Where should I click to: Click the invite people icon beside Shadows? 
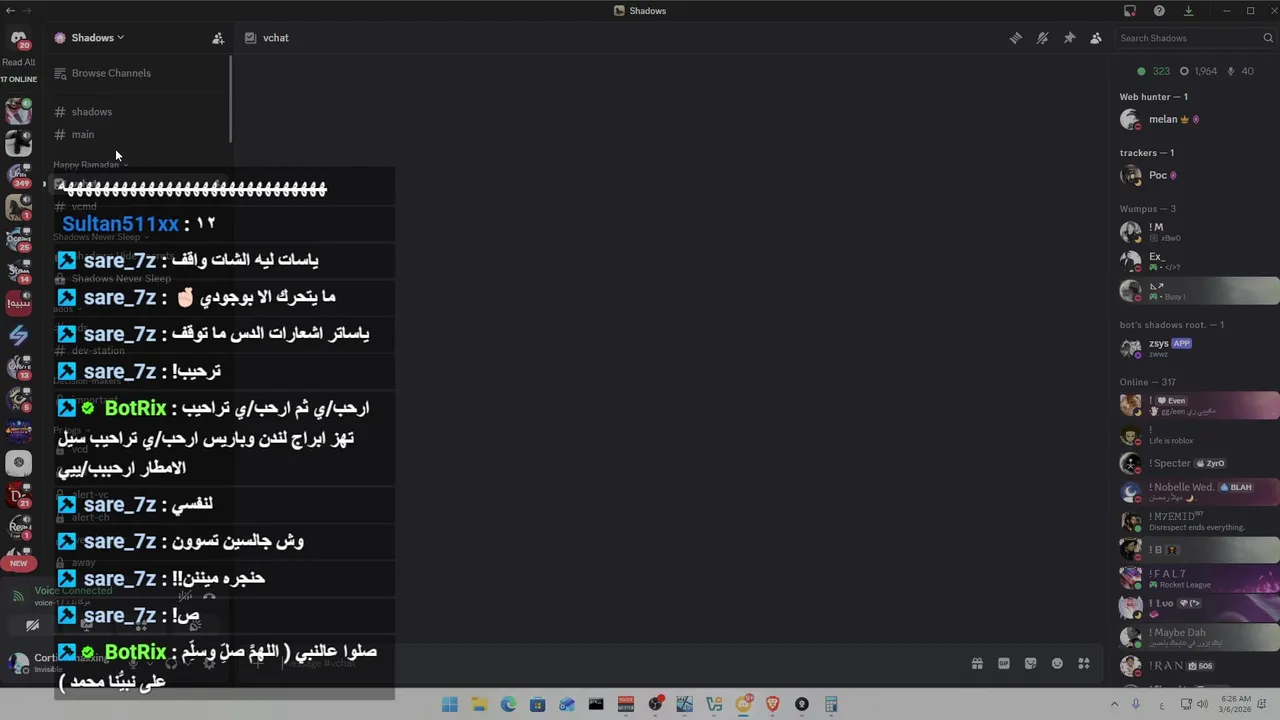click(x=218, y=38)
